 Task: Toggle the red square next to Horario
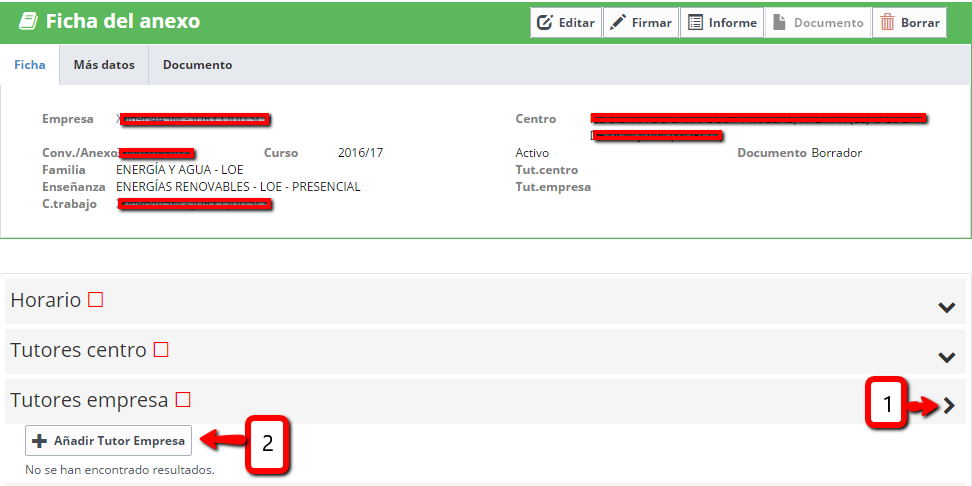(x=96, y=299)
